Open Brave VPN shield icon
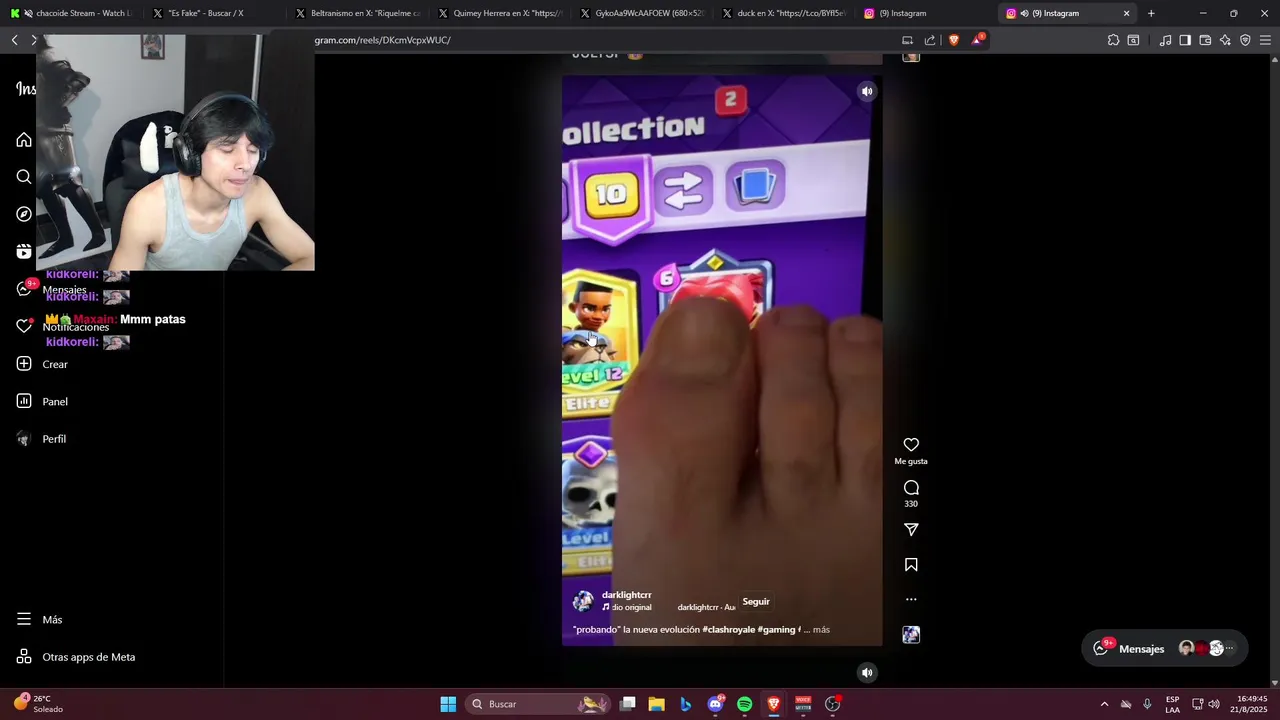The height and width of the screenshot is (720, 1280). click(x=1245, y=40)
